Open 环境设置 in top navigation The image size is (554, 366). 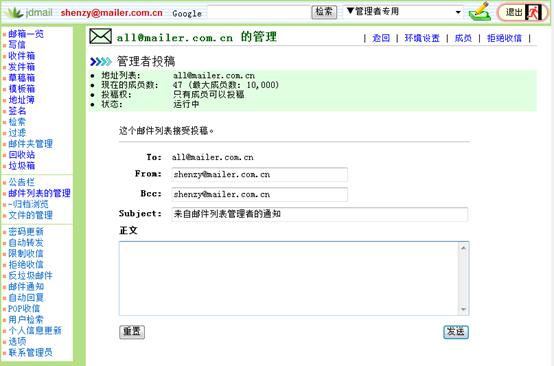pyautogui.click(x=422, y=38)
